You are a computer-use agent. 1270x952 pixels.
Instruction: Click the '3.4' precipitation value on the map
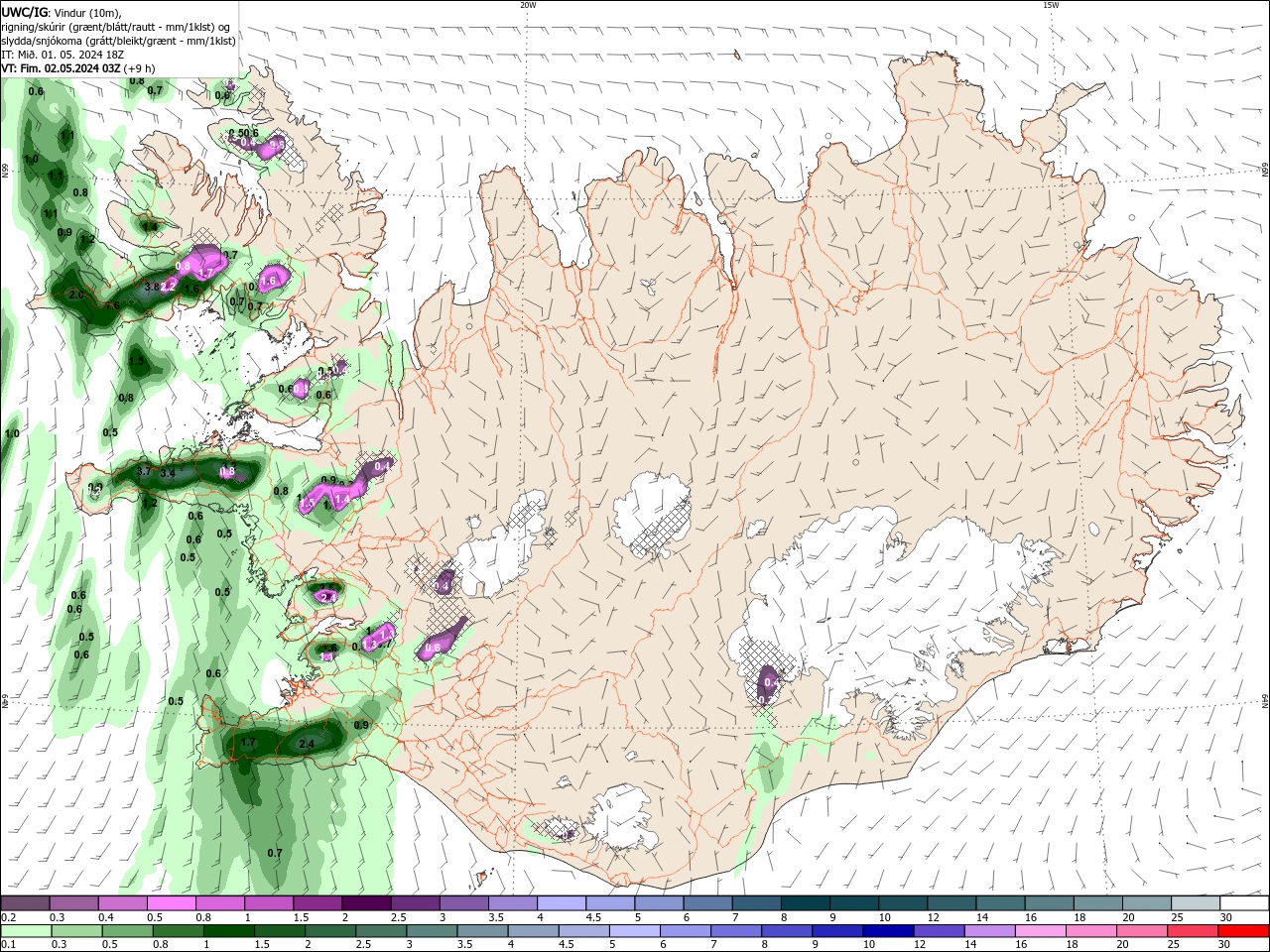click(x=168, y=473)
